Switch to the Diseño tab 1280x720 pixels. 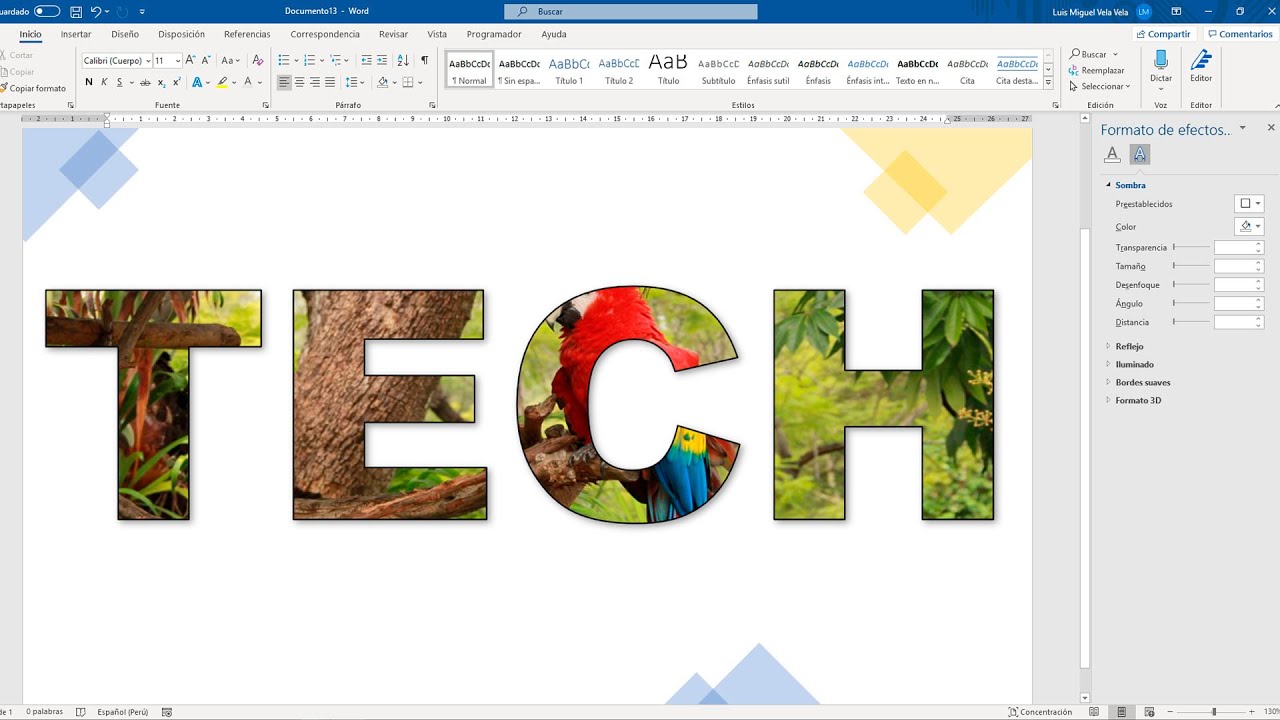(x=125, y=34)
